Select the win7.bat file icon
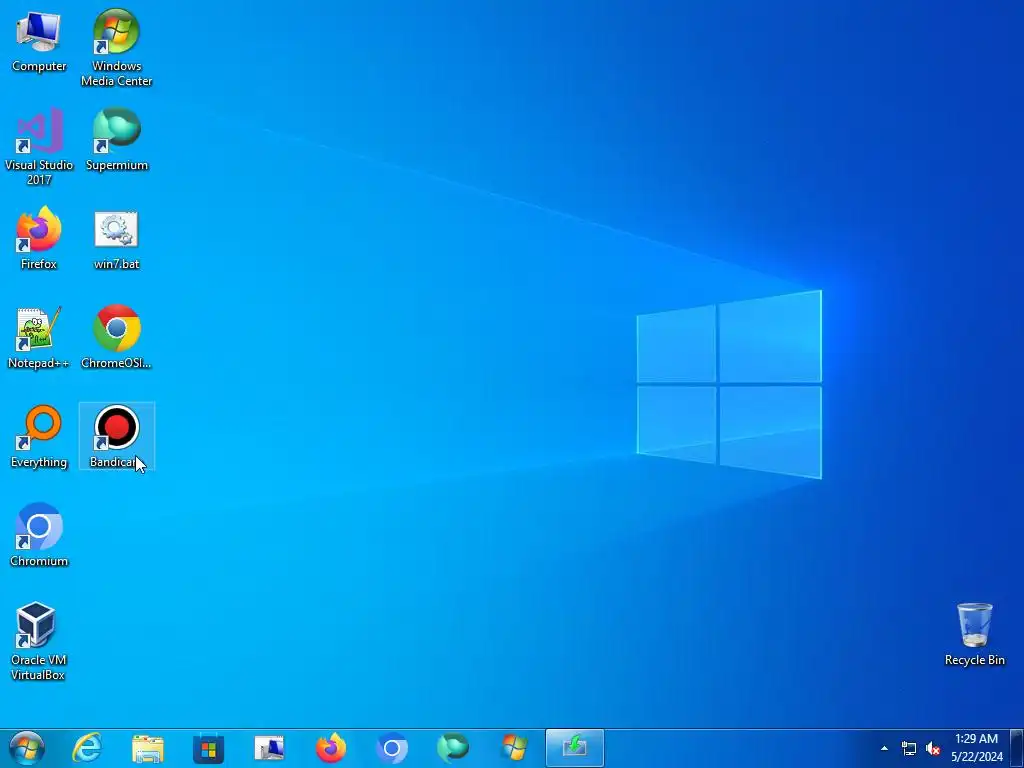This screenshot has height=768, width=1024. point(116,240)
